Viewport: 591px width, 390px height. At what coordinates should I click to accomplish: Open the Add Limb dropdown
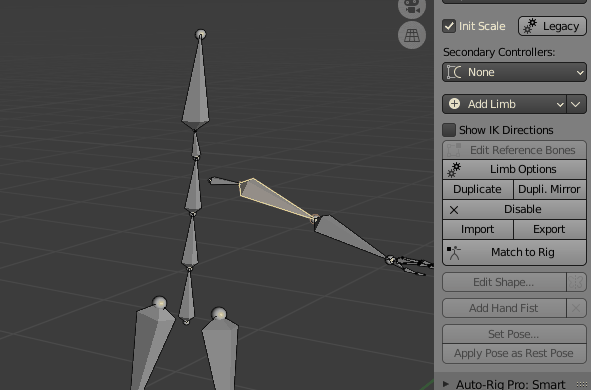[504, 104]
